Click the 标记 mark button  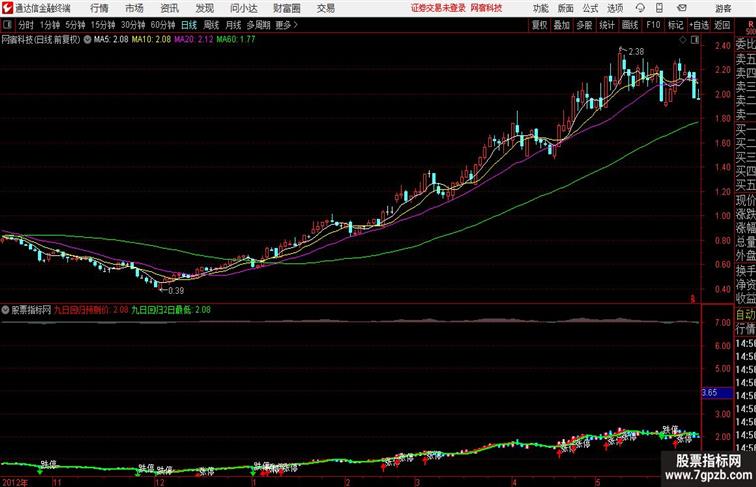click(x=675, y=25)
